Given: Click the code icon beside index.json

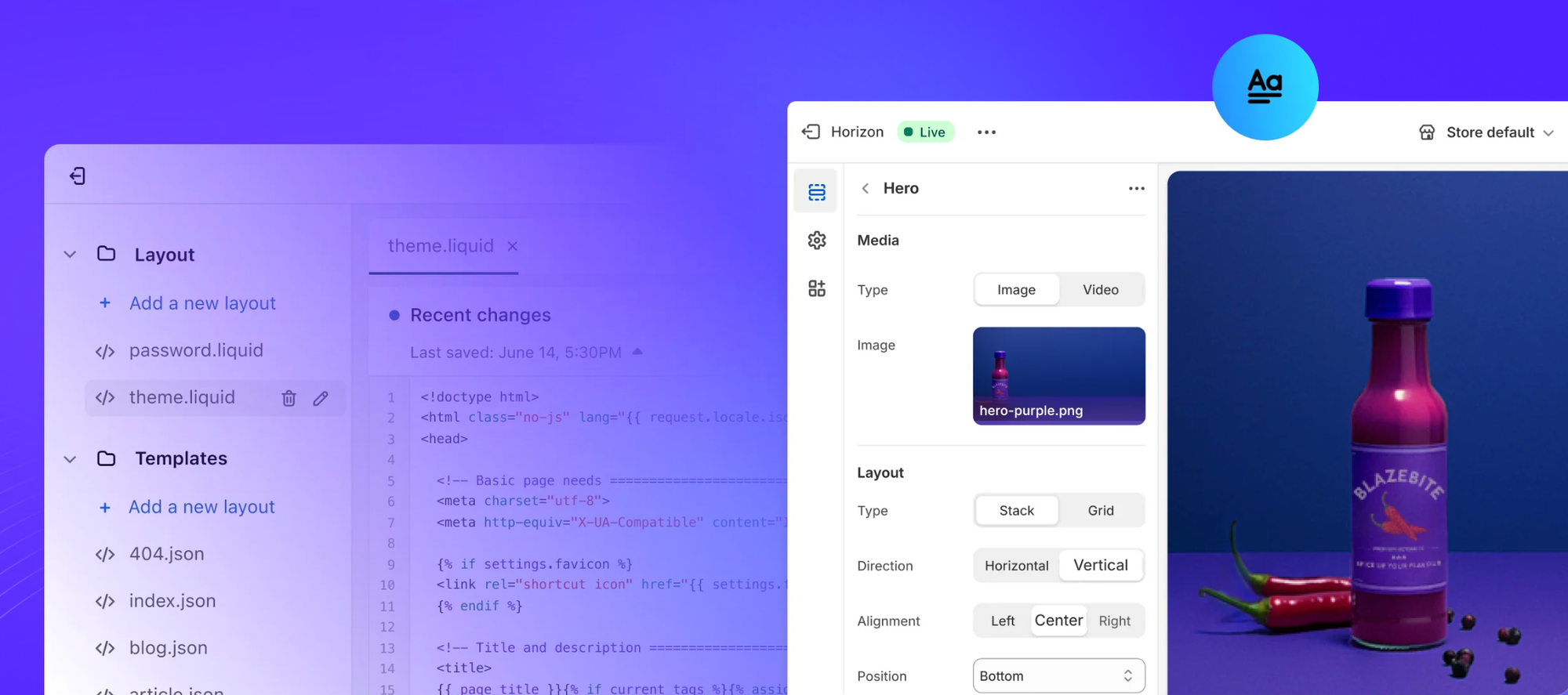Looking at the screenshot, I should click(x=105, y=602).
